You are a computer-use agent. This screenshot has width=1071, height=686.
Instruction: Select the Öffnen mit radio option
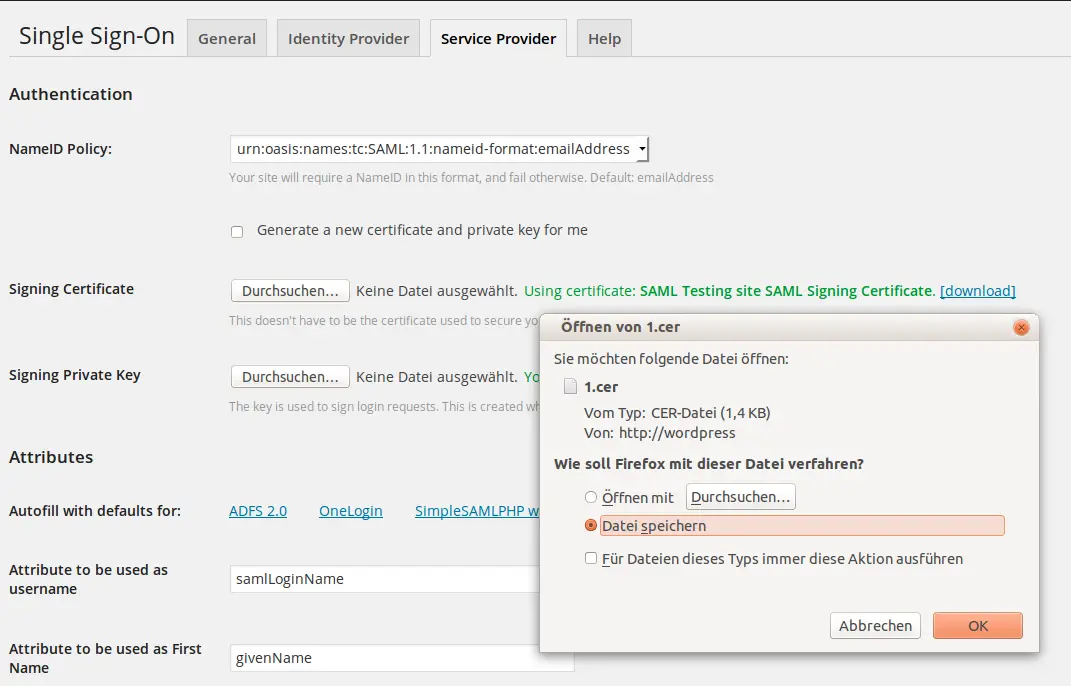(x=591, y=497)
